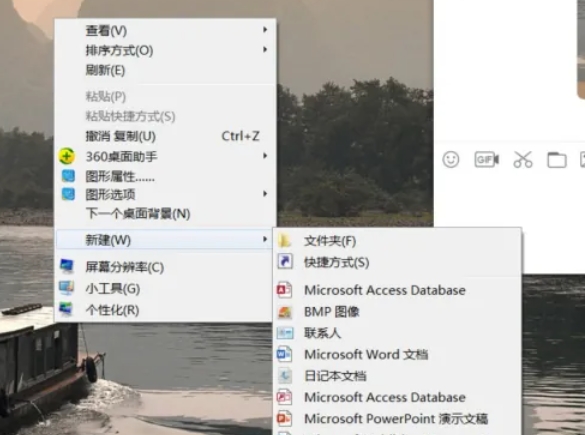Click the red Access icon above BMP 图像
This screenshot has height=435, width=585.
coord(284,290)
